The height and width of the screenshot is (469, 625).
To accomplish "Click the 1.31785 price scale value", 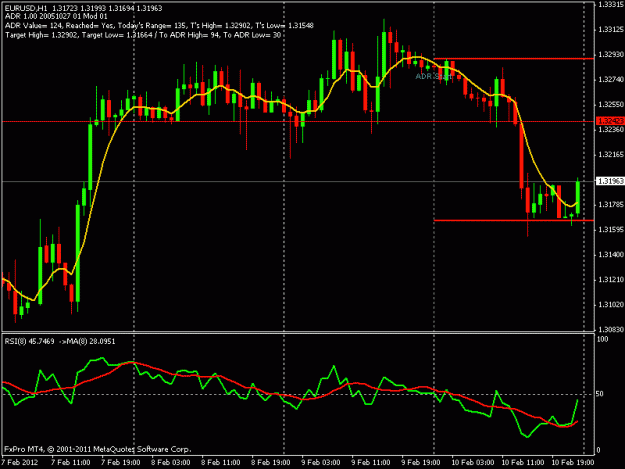I will pos(611,205).
